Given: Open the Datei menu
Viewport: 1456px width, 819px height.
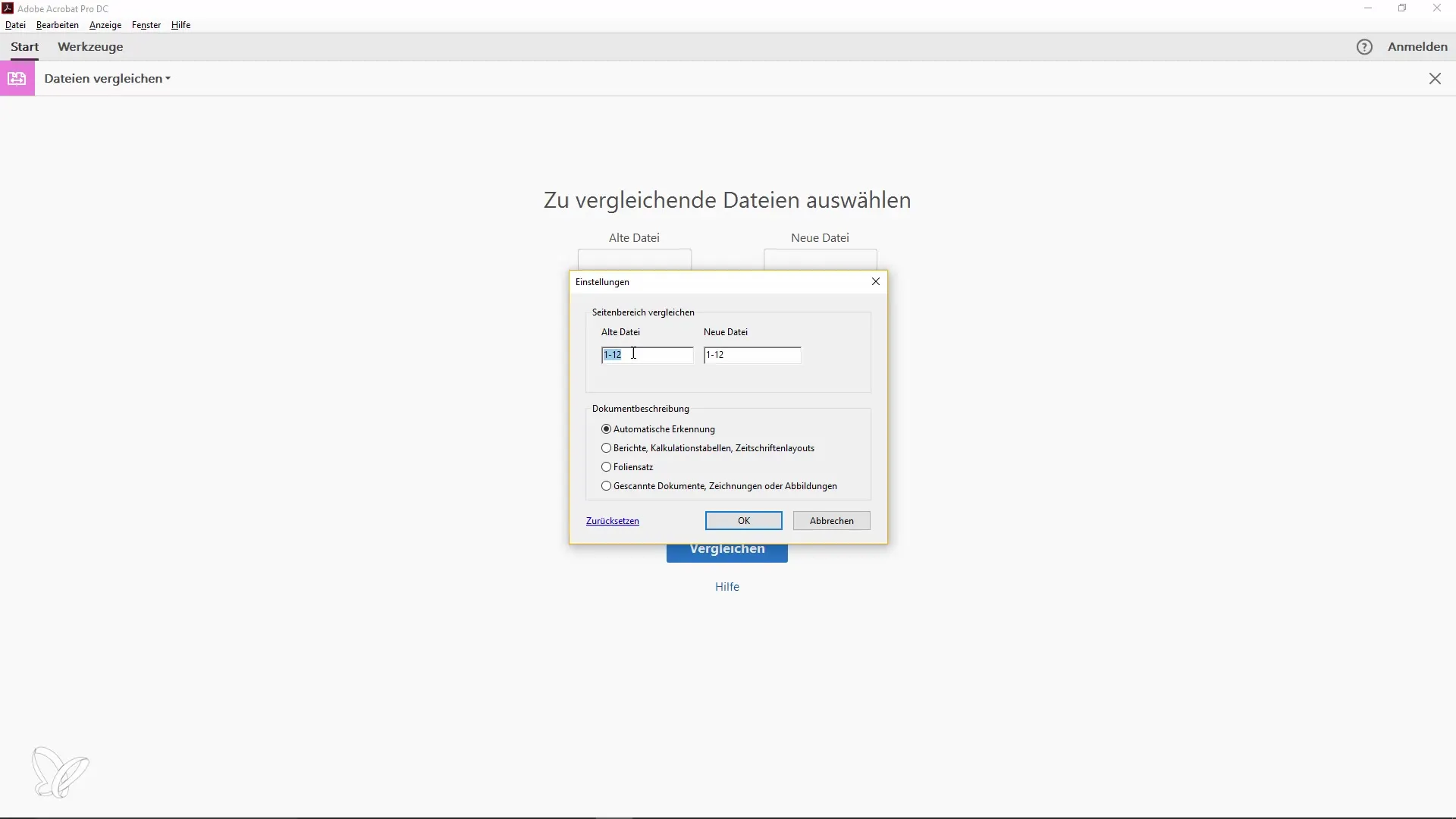Looking at the screenshot, I should (x=15, y=25).
